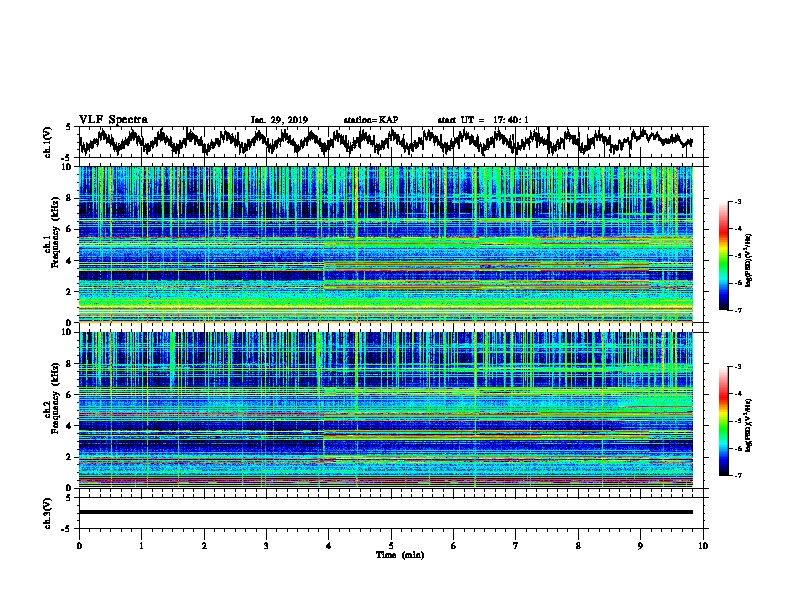The width and height of the screenshot is (792, 612).
Task: Click the "start UT = 17:40:1" header text
Action: click(x=483, y=120)
